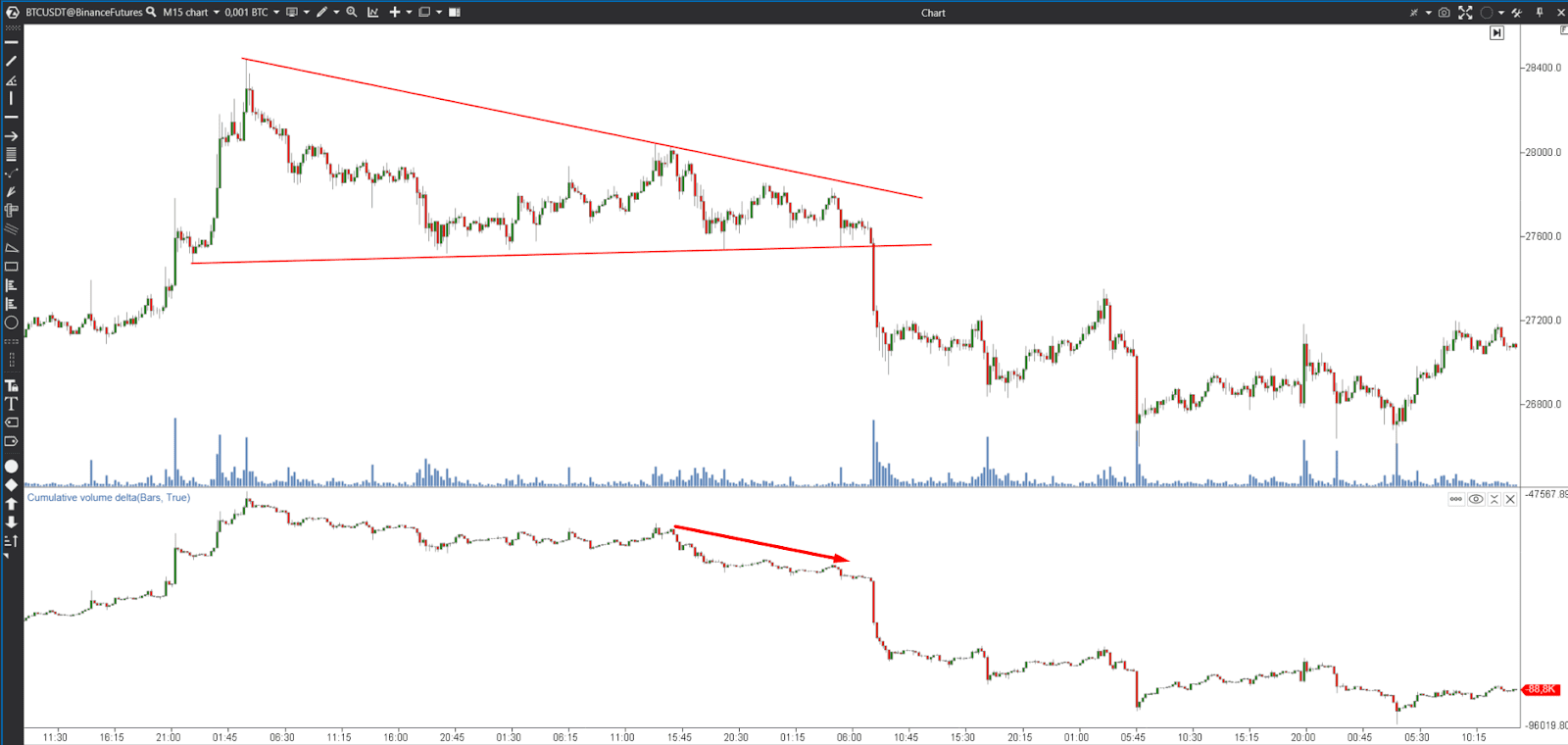The image size is (1568, 745).
Task: Select the rectangle shape tool
Action: coord(12,267)
